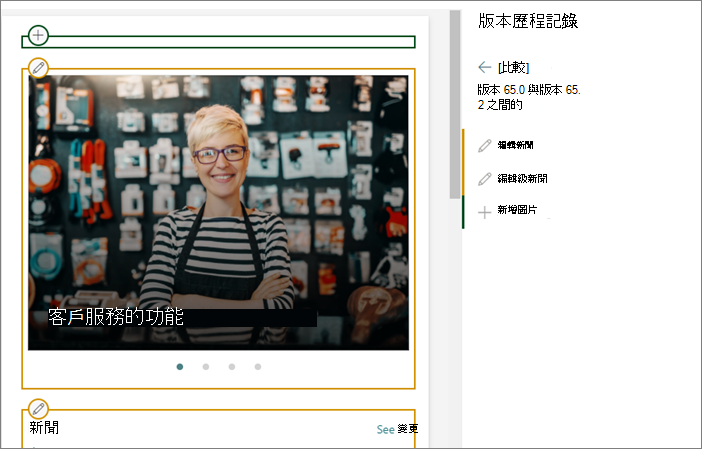Open the 客戶服務的功能 hero title

[x=116, y=316]
